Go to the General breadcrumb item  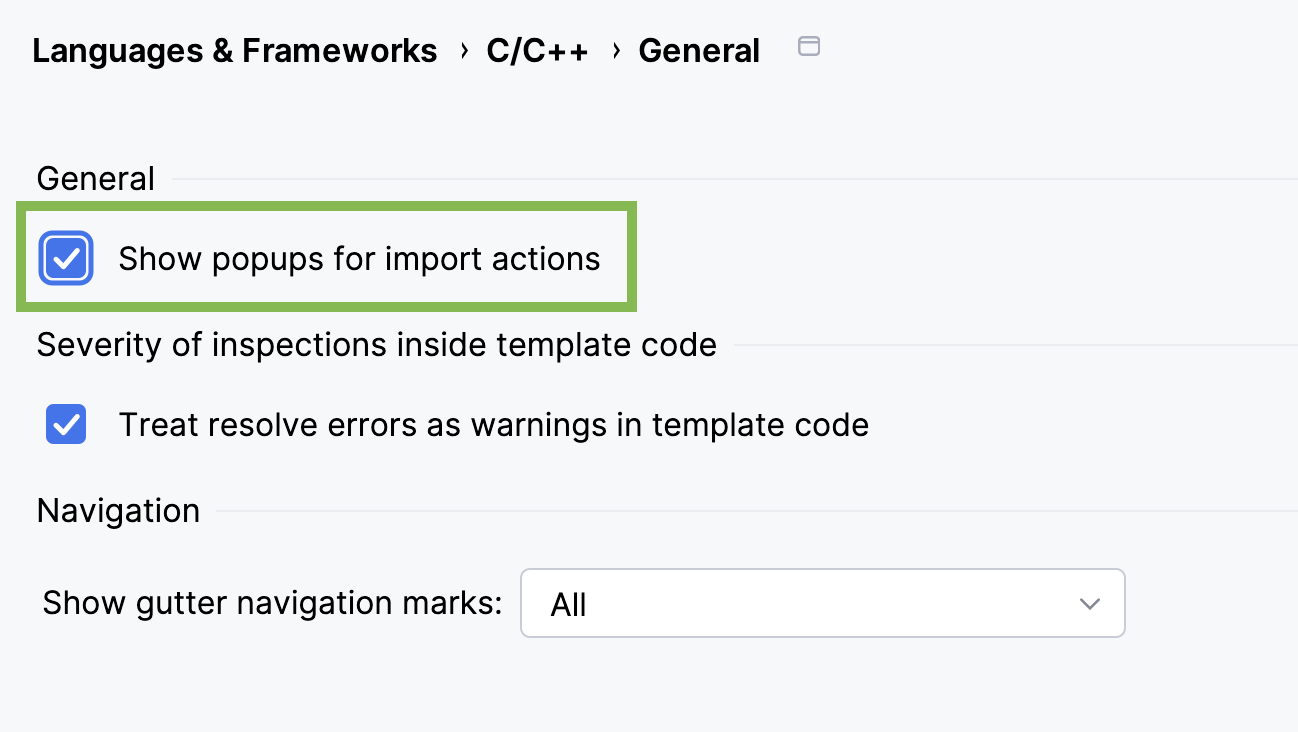click(x=699, y=50)
